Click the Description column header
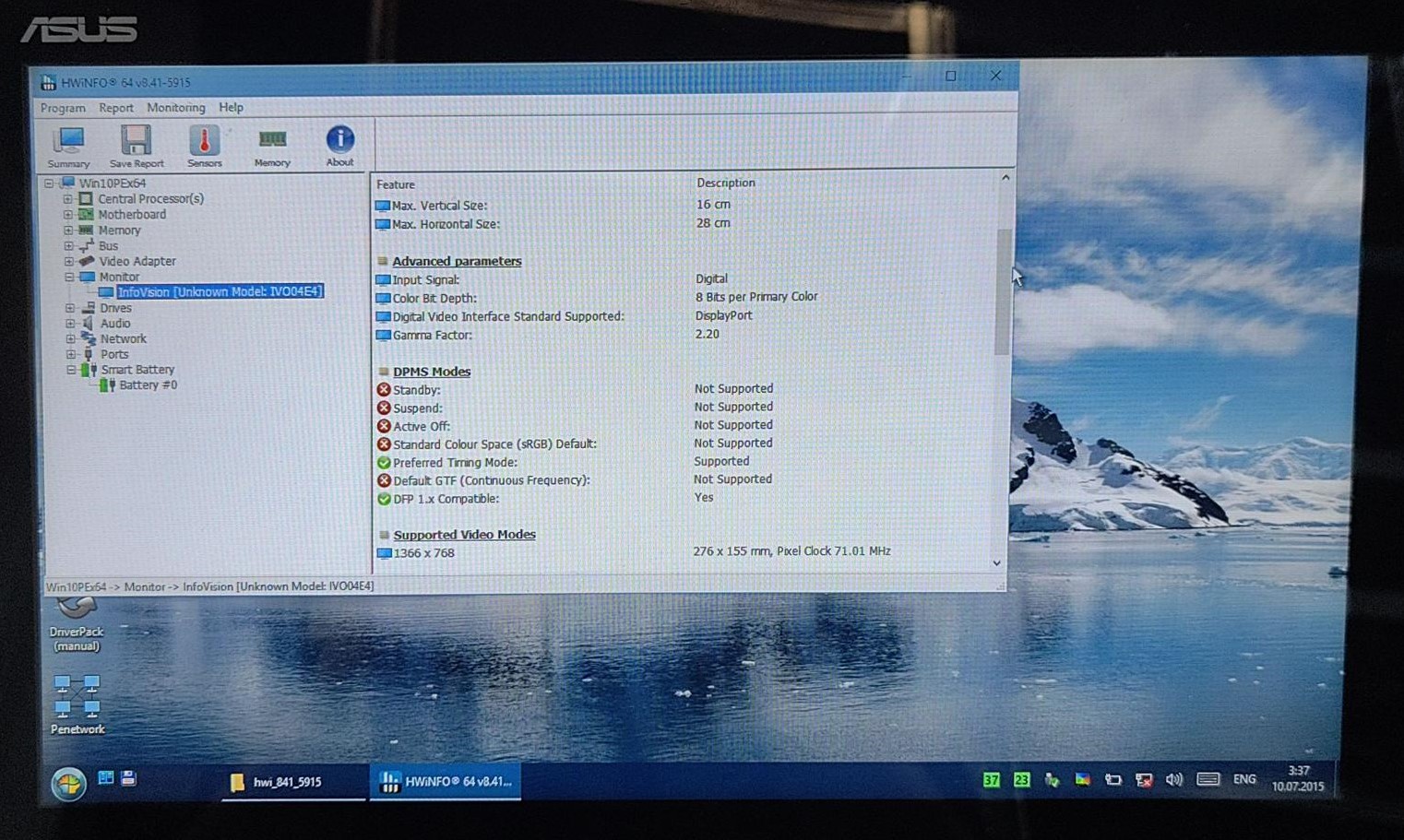Image resolution: width=1404 pixels, height=840 pixels. tap(726, 183)
